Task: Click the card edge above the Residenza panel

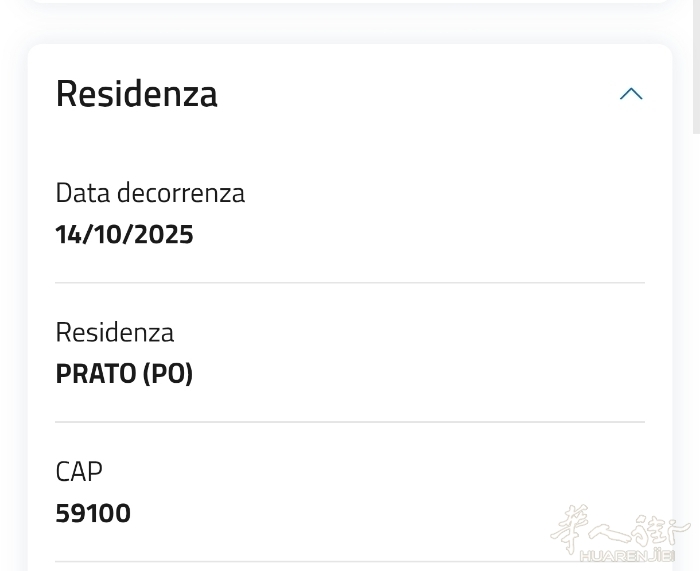Action: point(350,2)
